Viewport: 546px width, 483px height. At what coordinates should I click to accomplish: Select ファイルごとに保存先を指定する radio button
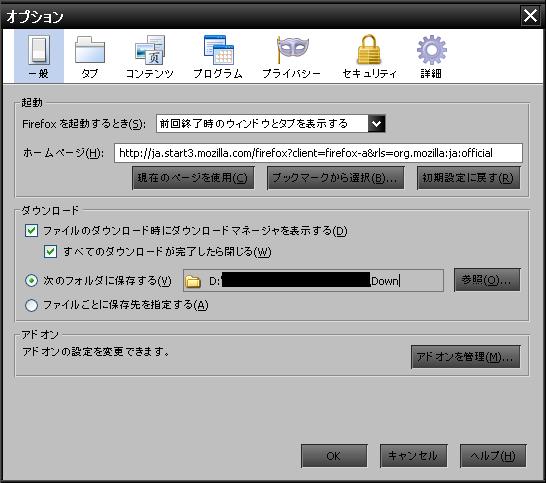click(32, 305)
